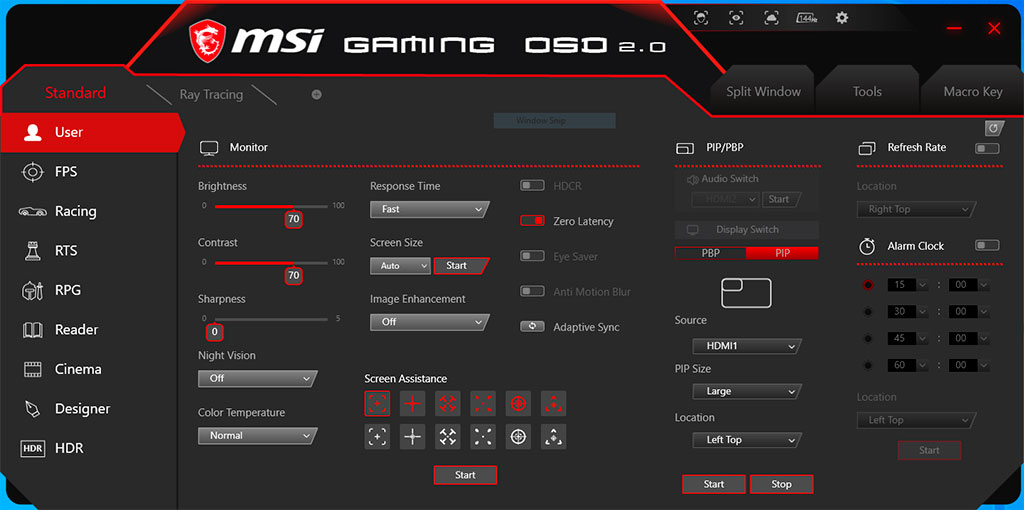The image size is (1024, 510).
Task: Enable the Refresh Rate toggle
Action: tap(987, 148)
